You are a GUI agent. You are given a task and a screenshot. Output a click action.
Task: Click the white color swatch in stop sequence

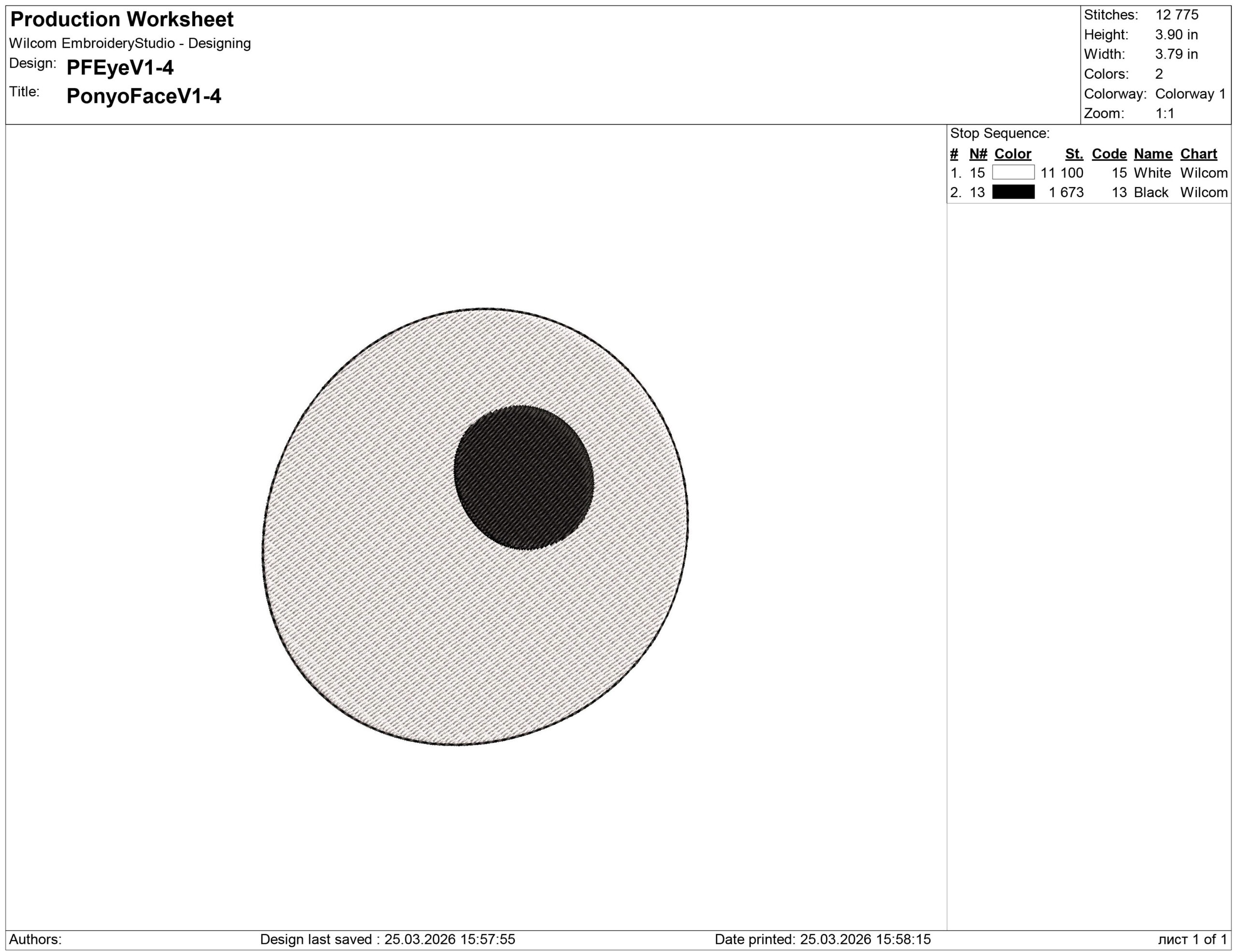[x=1013, y=172]
